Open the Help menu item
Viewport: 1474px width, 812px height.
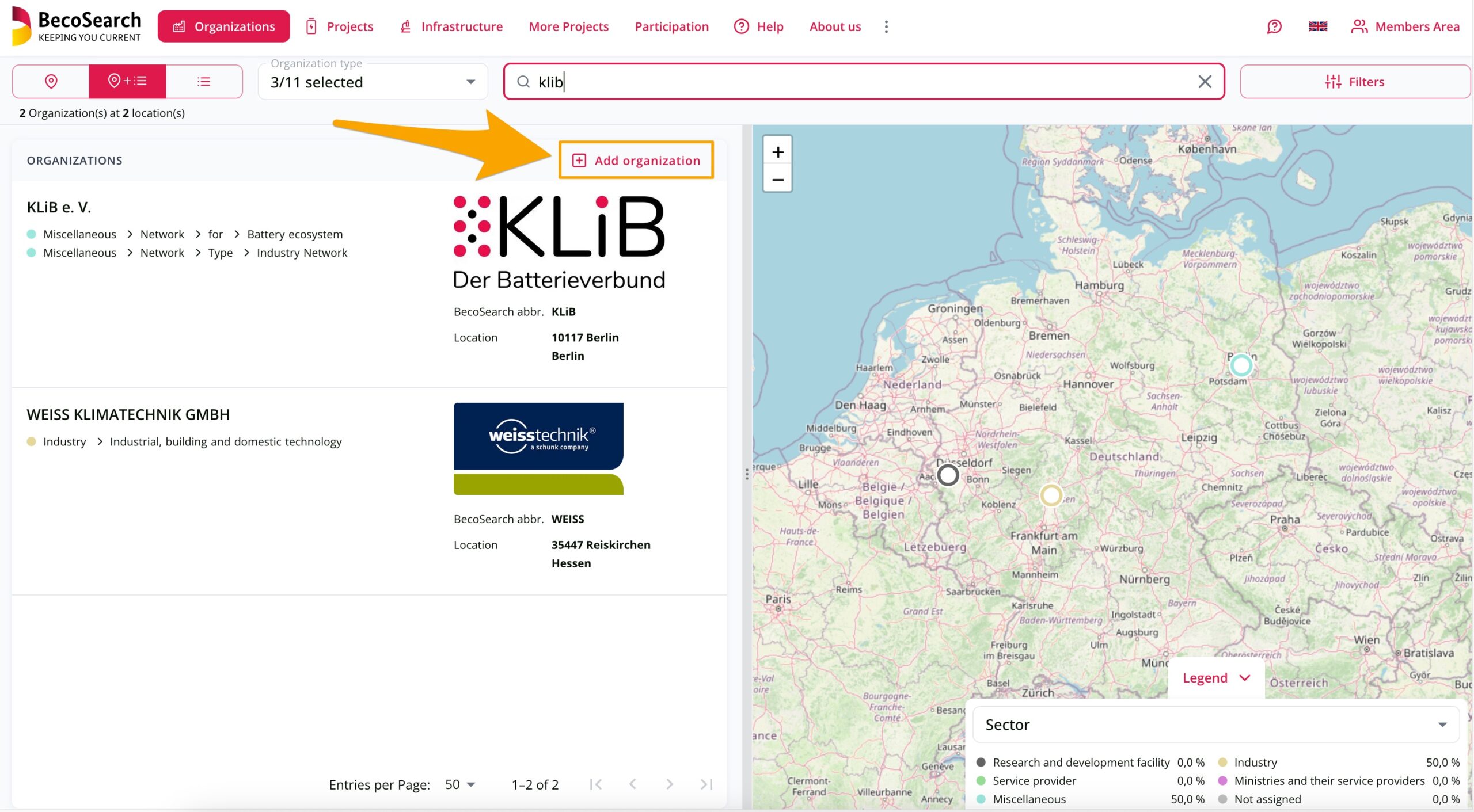tap(759, 26)
